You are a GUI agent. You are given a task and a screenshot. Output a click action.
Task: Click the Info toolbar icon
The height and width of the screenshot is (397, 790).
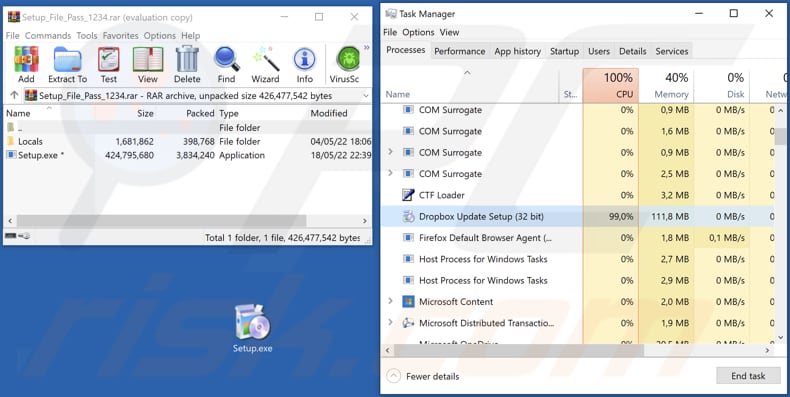click(x=304, y=64)
